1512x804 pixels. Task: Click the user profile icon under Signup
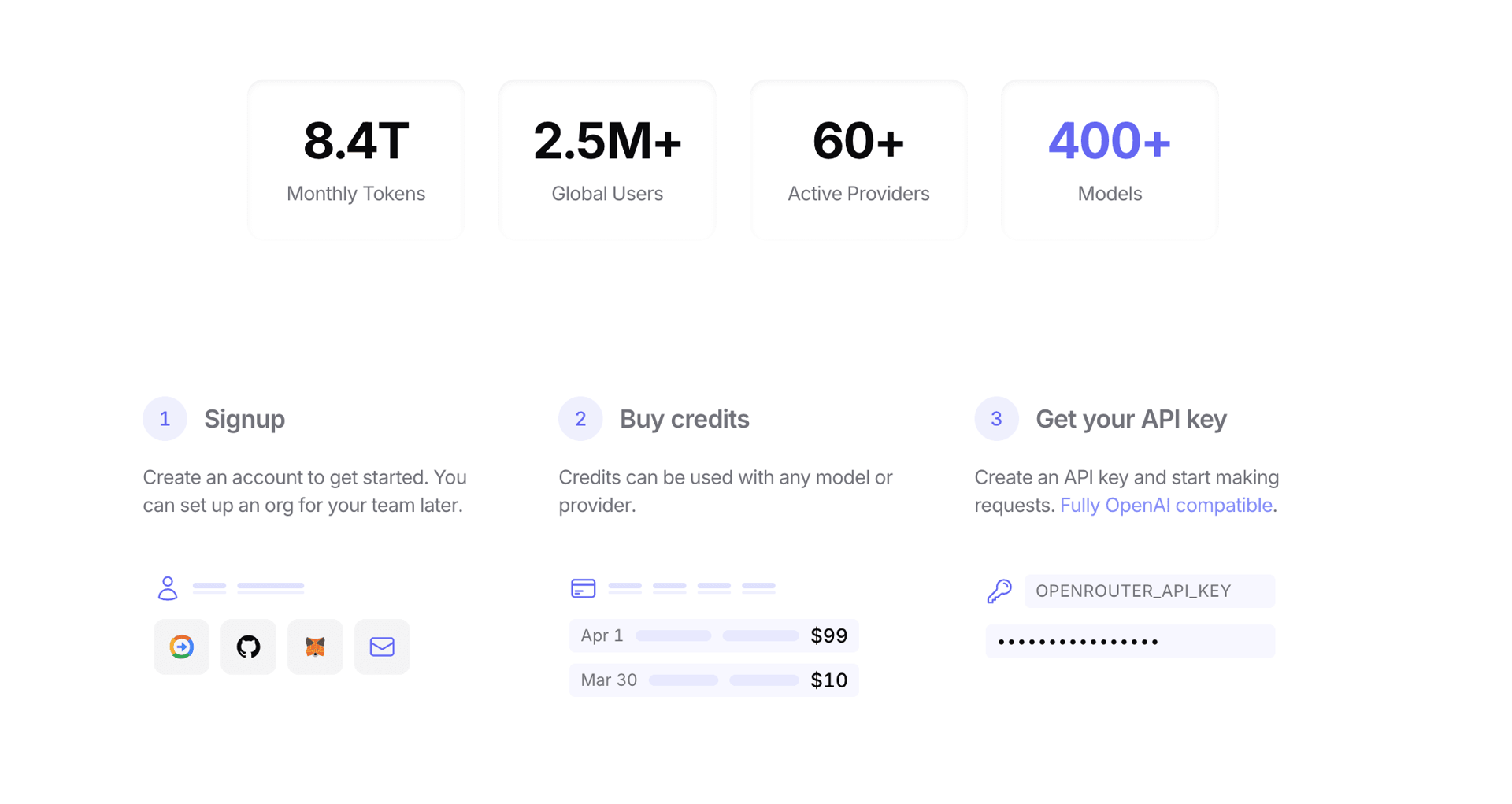coord(168,587)
